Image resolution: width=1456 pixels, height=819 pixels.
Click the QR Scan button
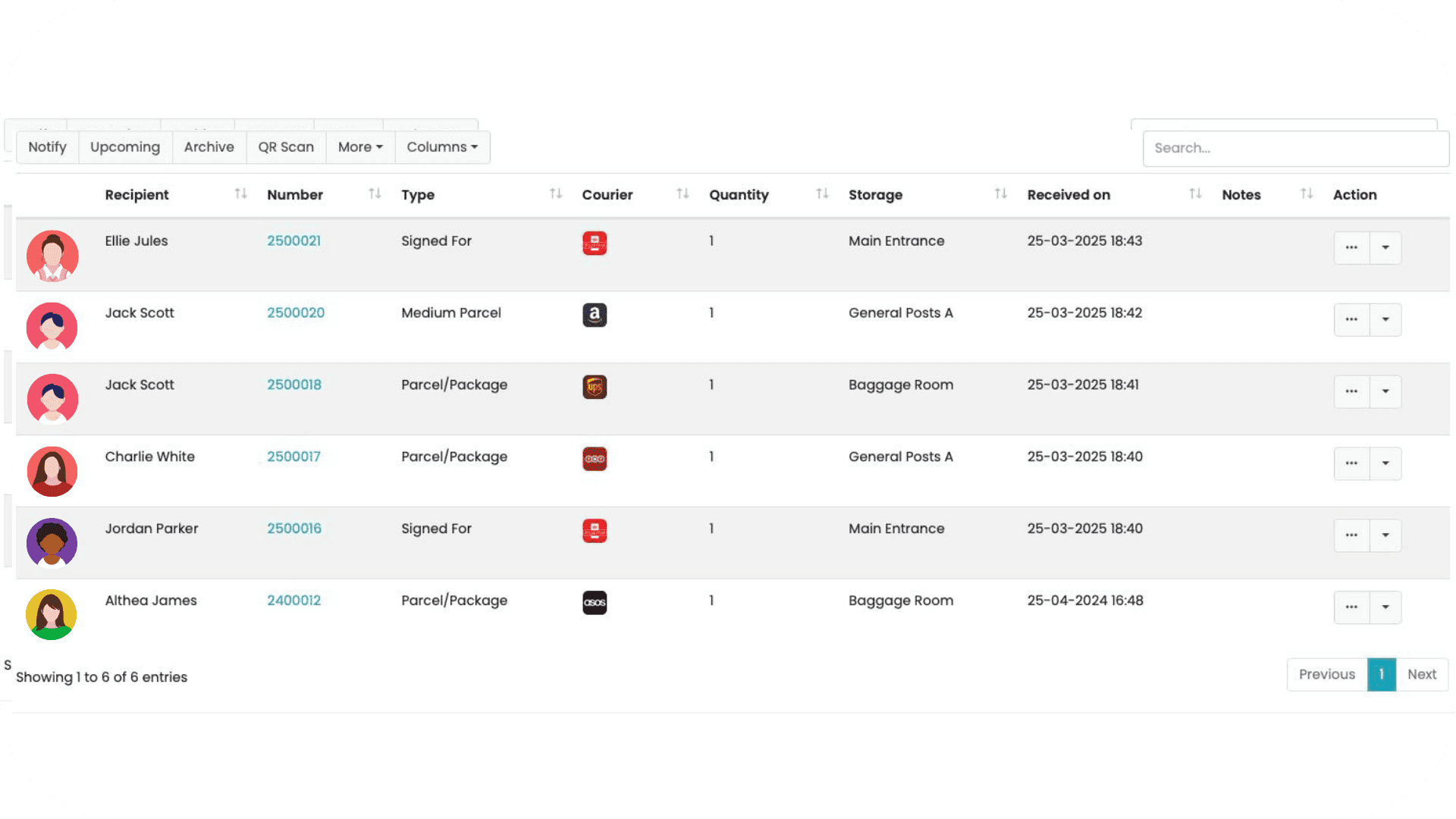click(x=286, y=147)
